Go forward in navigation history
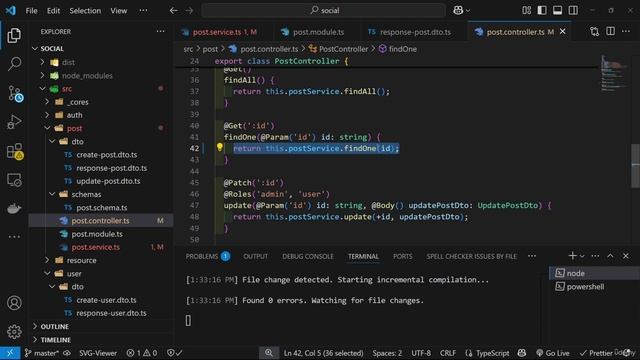Image resolution: width=640 pixels, height=360 pixels. click(x=189, y=10)
